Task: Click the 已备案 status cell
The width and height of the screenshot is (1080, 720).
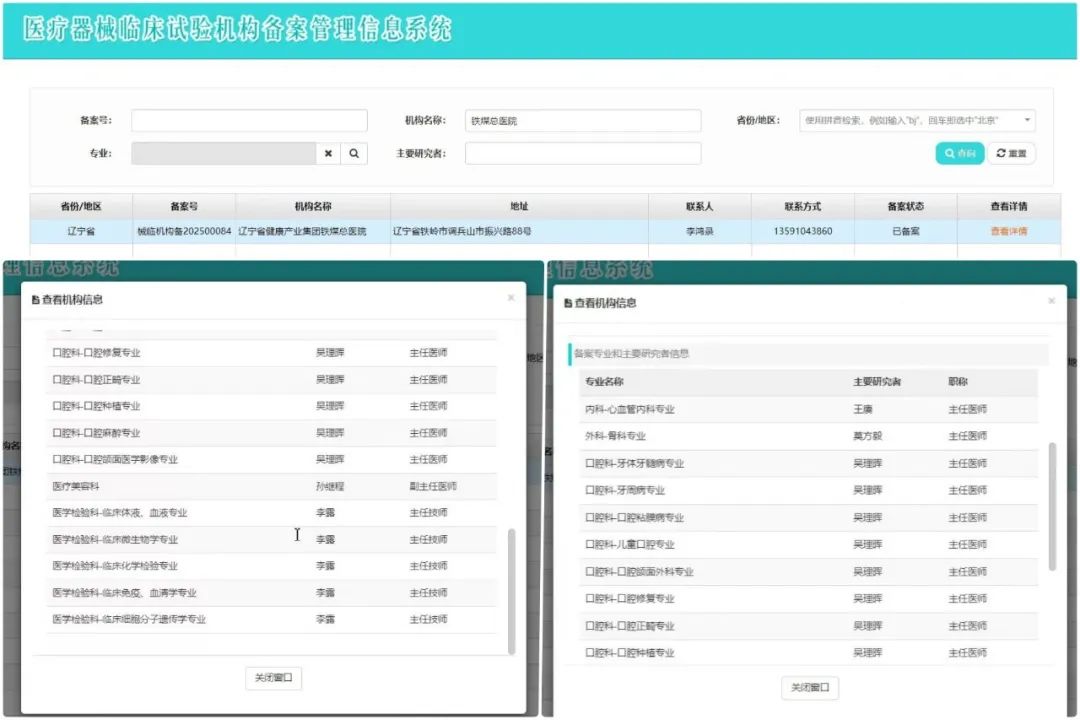Action: (x=906, y=232)
